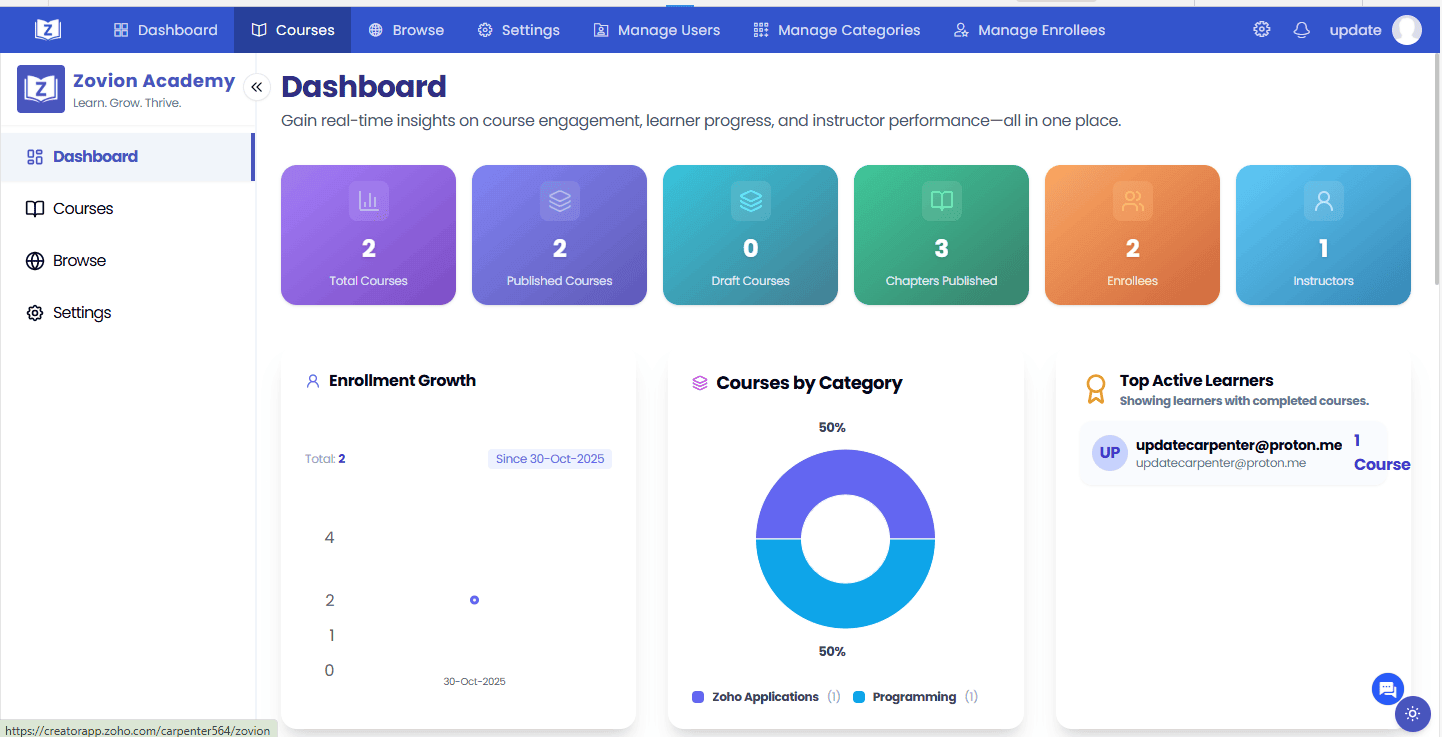The height and width of the screenshot is (737, 1442).
Task: Open Manage Users in top navigation
Action: click(x=656, y=30)
